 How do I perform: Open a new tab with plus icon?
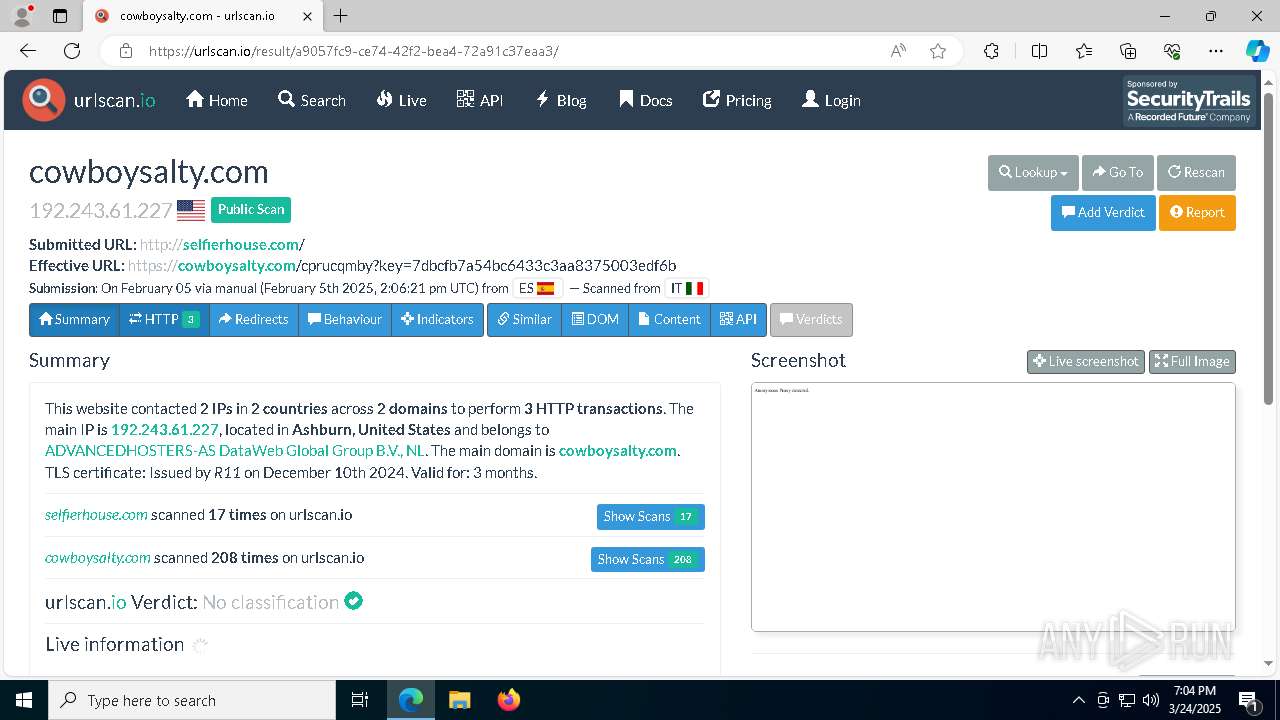click(x=341, y=16)
